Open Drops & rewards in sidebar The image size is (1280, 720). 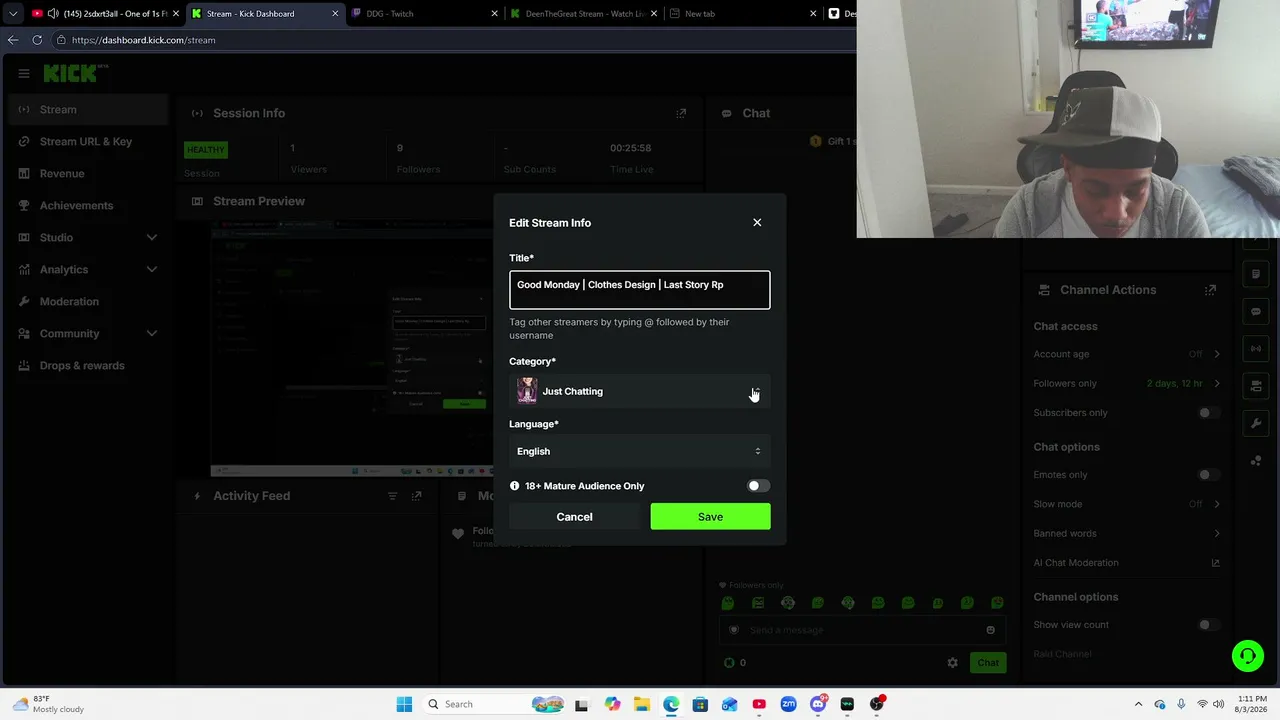click(x=88, y=366)
